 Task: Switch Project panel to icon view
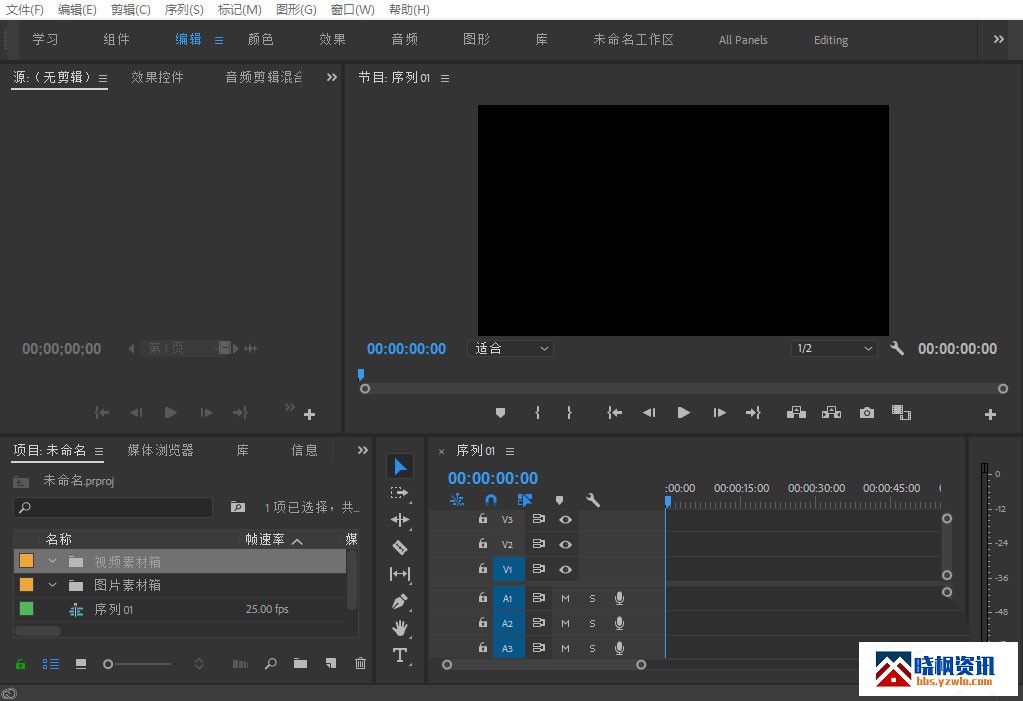pos(81,664)
